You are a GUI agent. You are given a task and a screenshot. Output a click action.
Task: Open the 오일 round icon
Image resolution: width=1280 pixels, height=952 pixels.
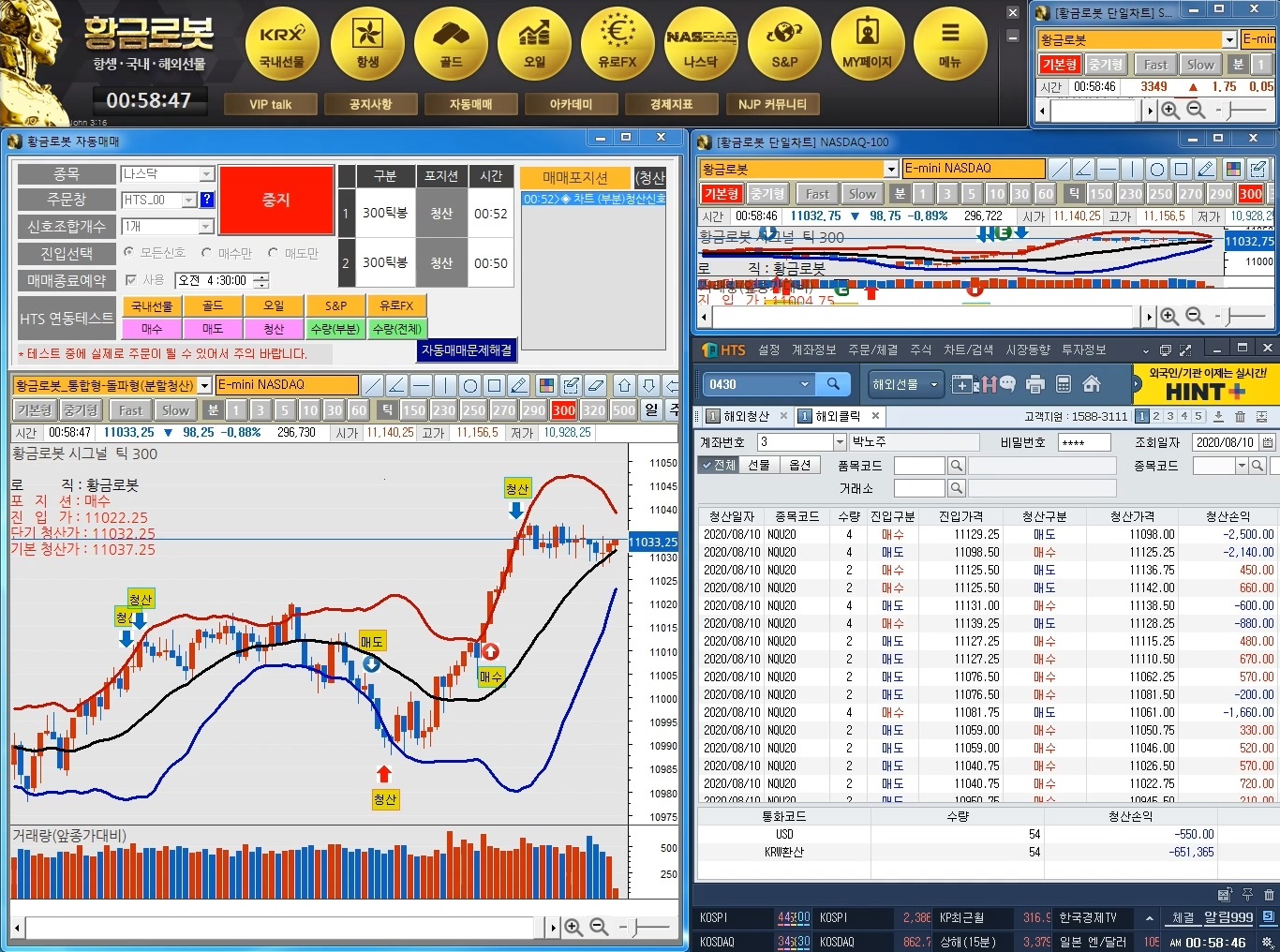coord(534,43)
